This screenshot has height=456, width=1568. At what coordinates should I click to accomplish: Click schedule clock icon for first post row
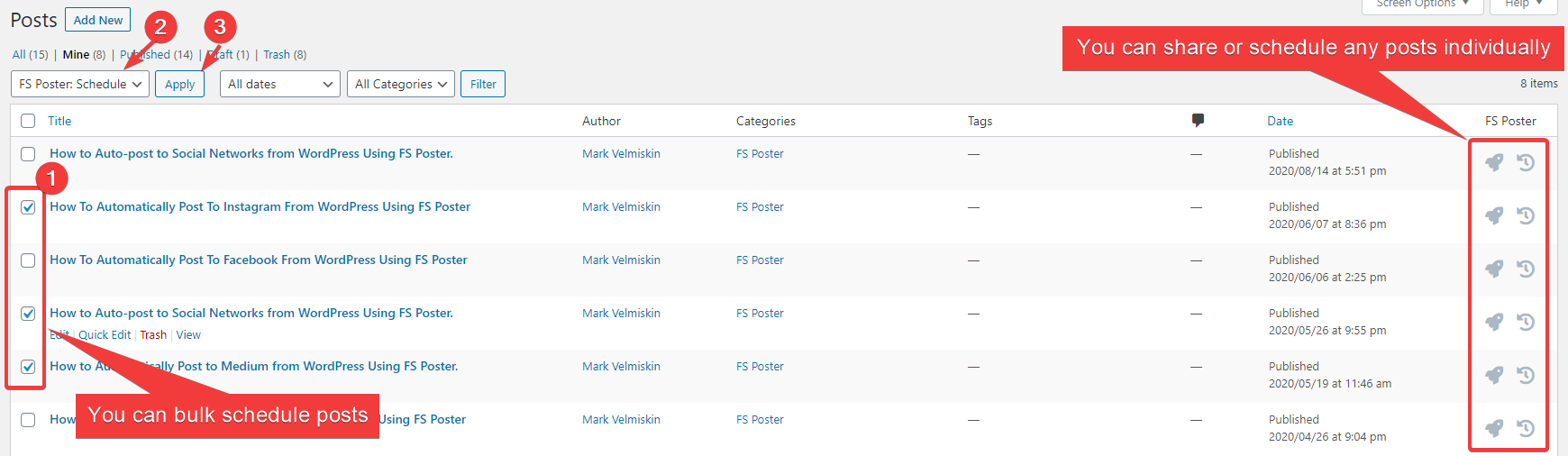(x=1526, y=162)
